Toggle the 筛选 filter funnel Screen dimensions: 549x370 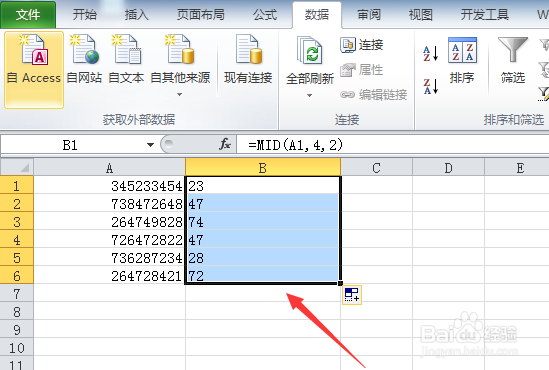(x=513, y=60)
